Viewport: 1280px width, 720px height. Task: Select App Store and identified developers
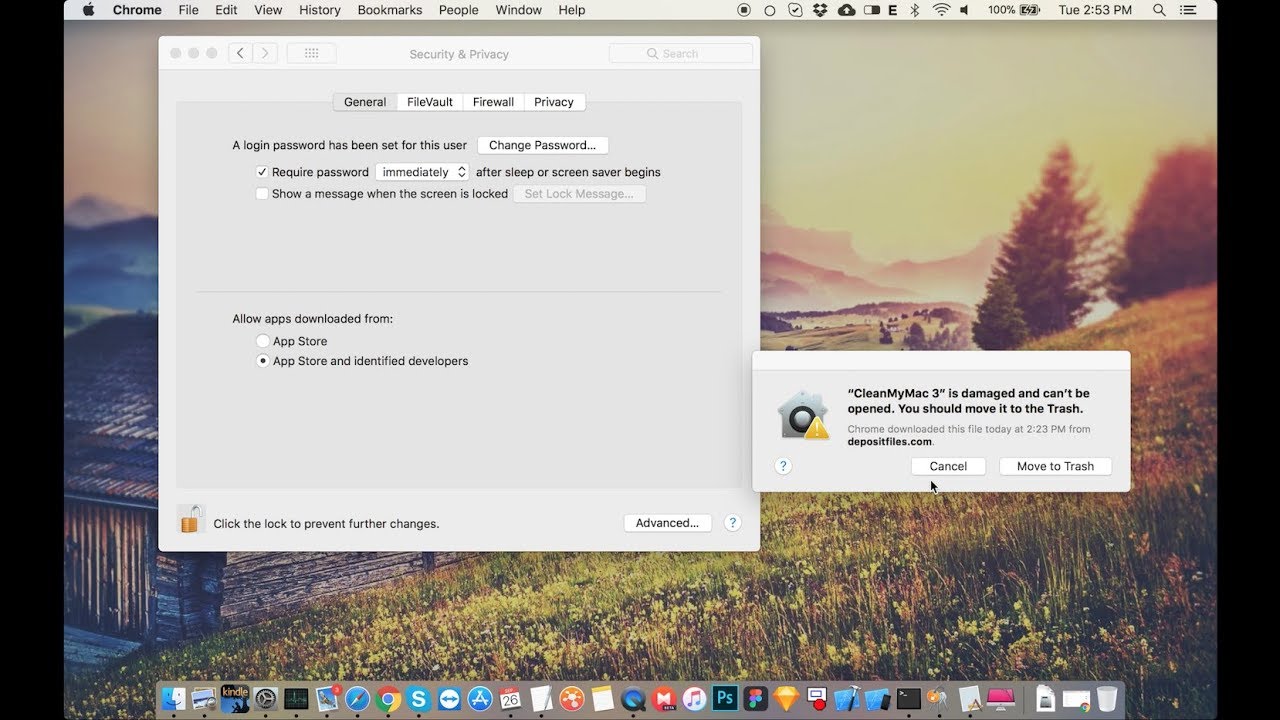pos(263,361)
